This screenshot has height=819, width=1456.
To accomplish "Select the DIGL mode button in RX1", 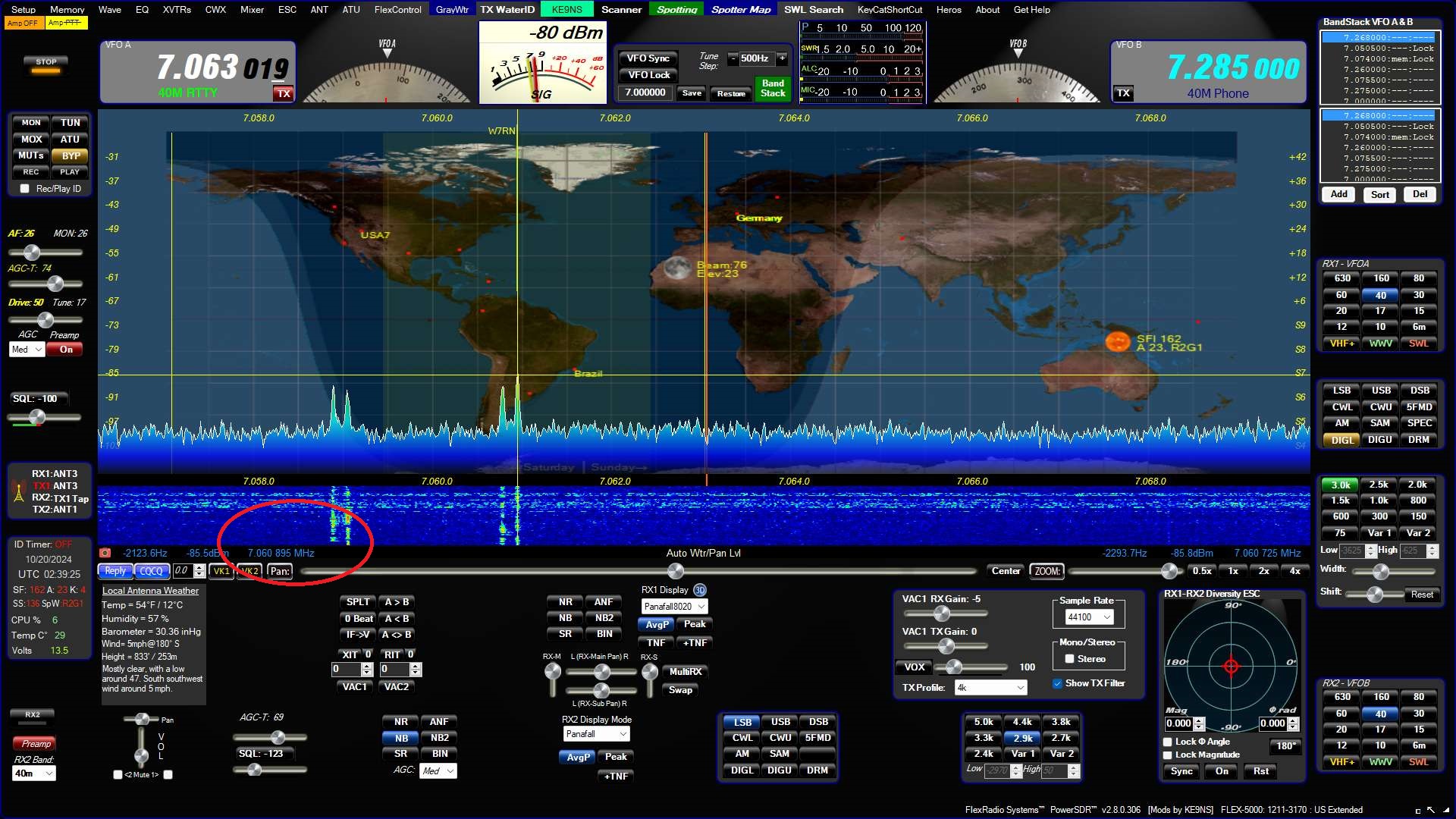I will point(1341,440).
